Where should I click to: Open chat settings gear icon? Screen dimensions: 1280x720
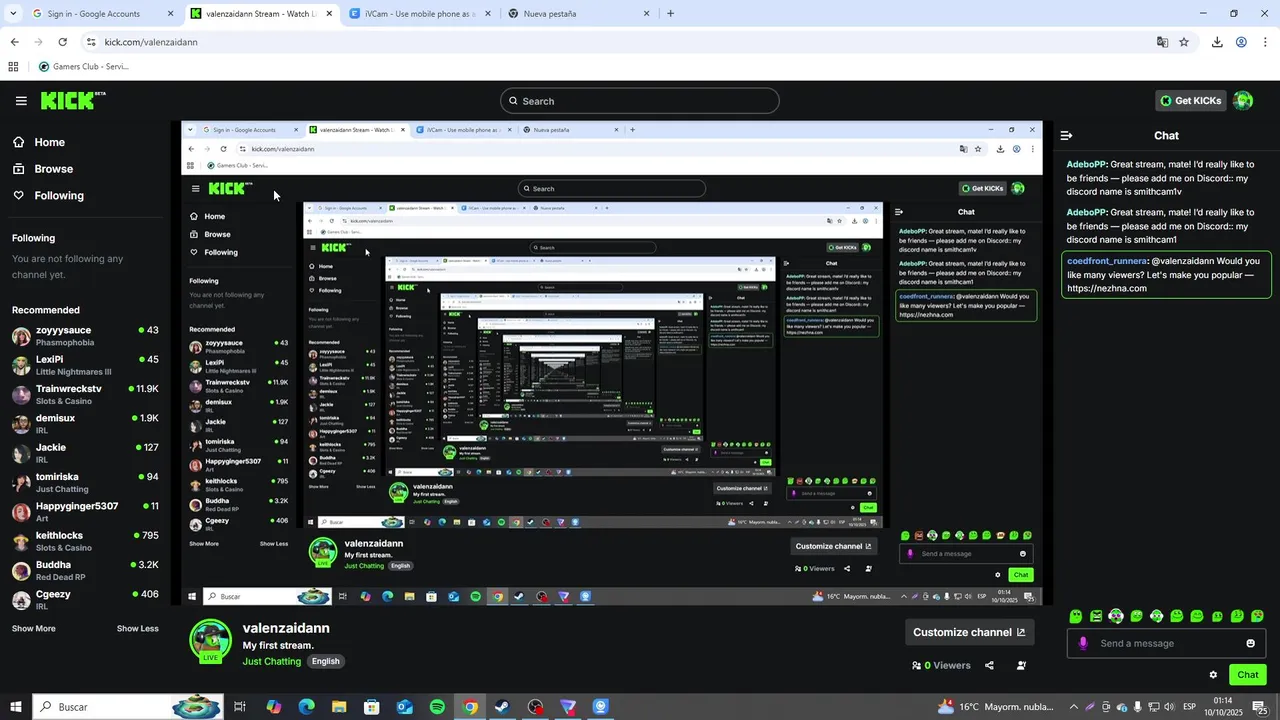(x=1213, y=675)
